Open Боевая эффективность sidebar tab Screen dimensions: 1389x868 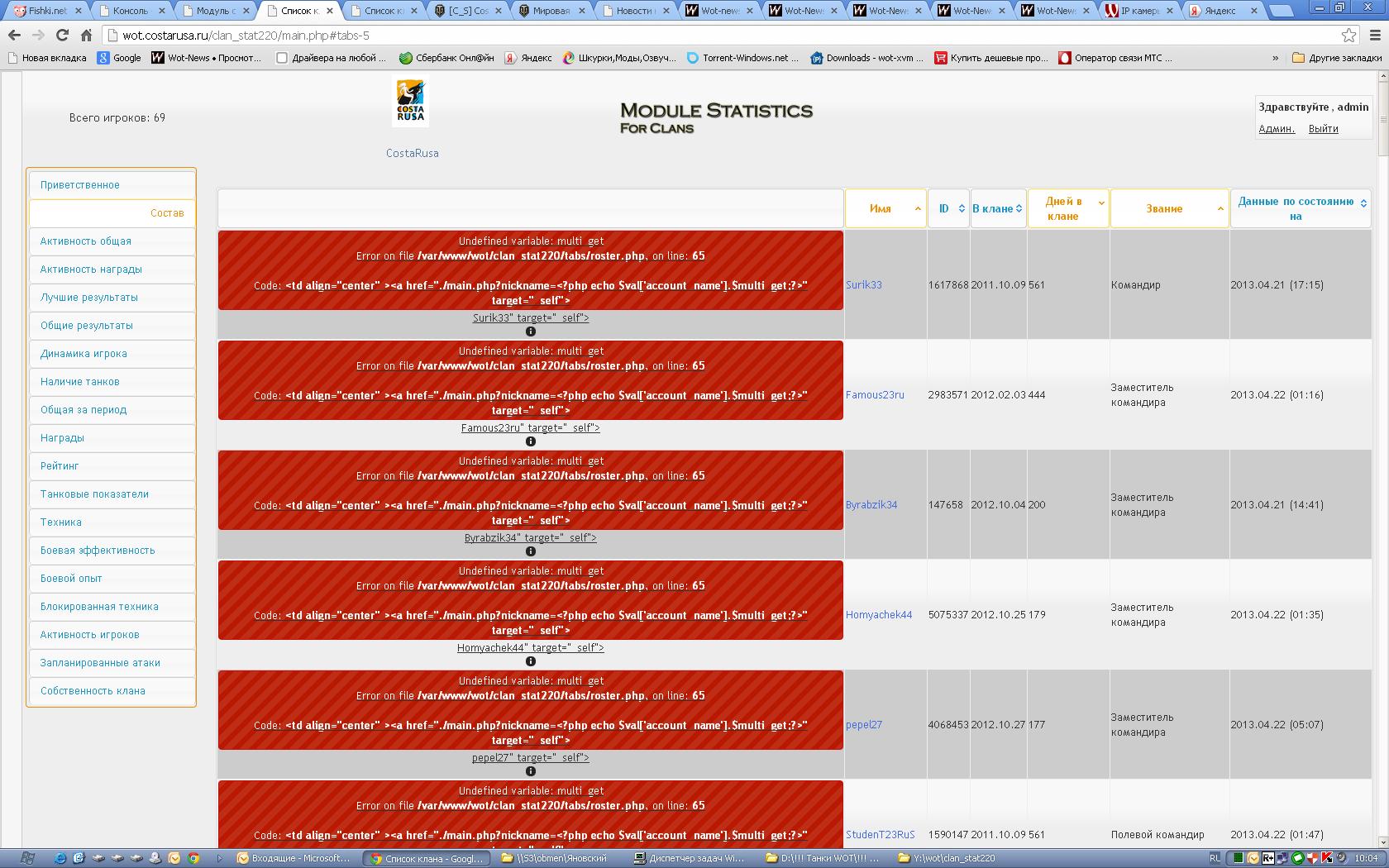coord(98,551)
